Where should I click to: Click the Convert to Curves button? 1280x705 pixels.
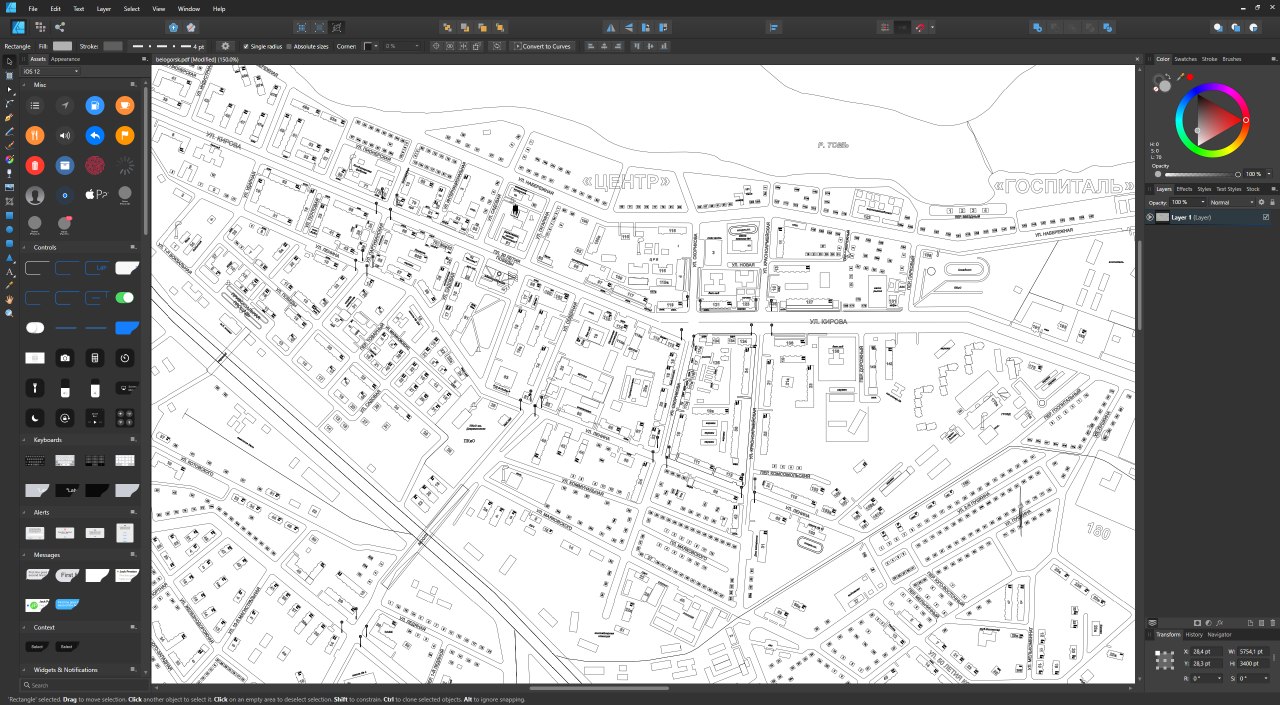[542, 46]
